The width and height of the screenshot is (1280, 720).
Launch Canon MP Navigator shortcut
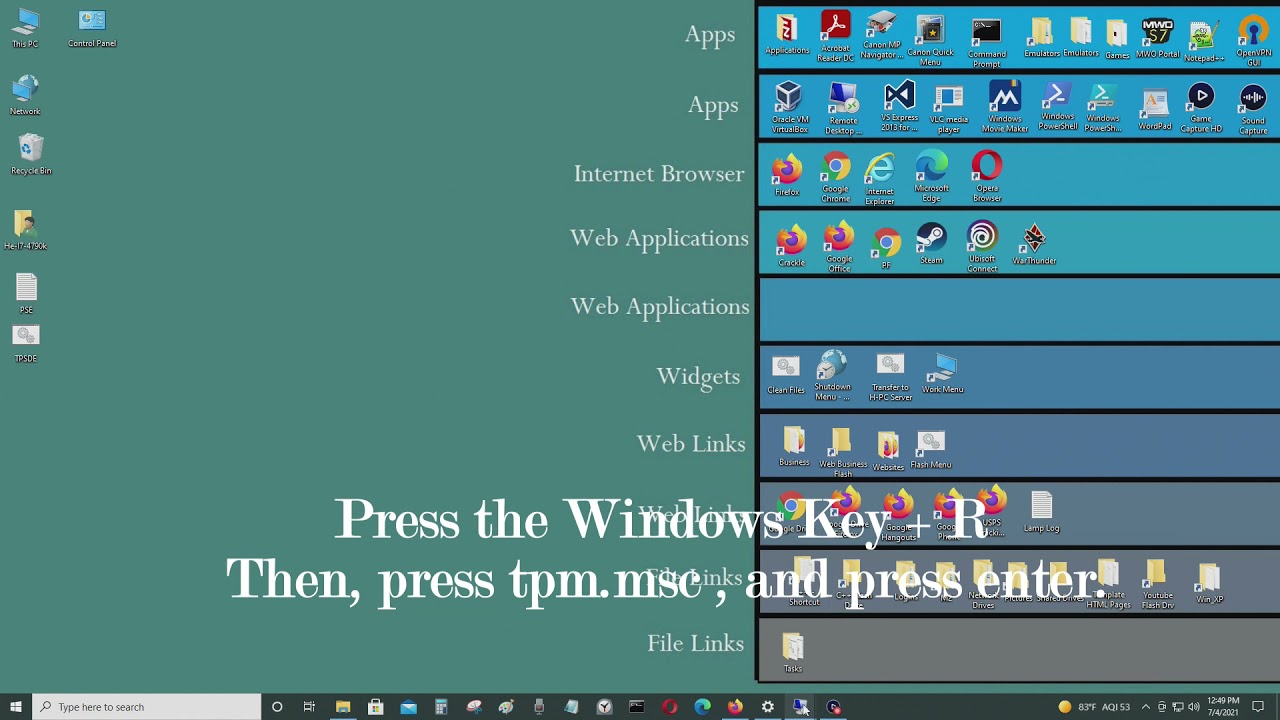pyautogui.click(x=881, y=36)
